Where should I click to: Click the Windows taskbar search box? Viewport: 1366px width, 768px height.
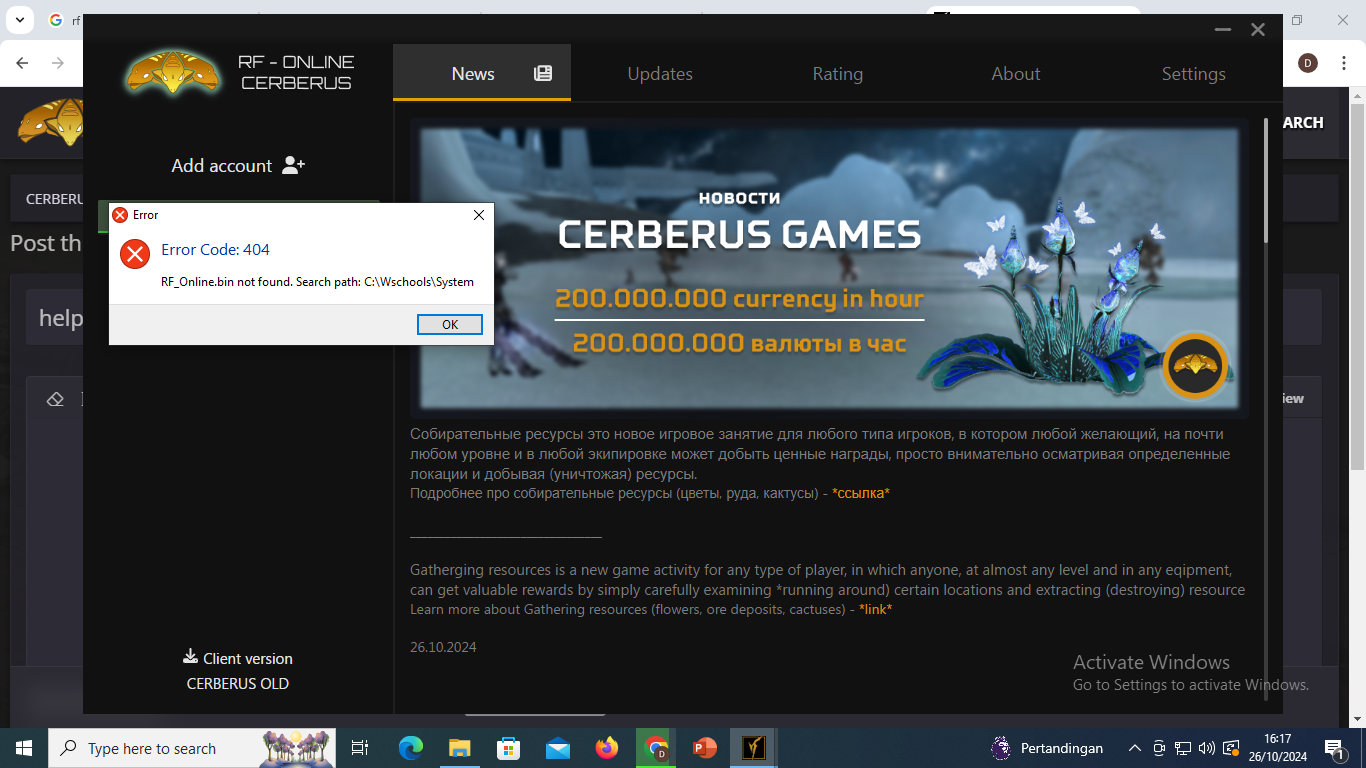pos(194,748)
